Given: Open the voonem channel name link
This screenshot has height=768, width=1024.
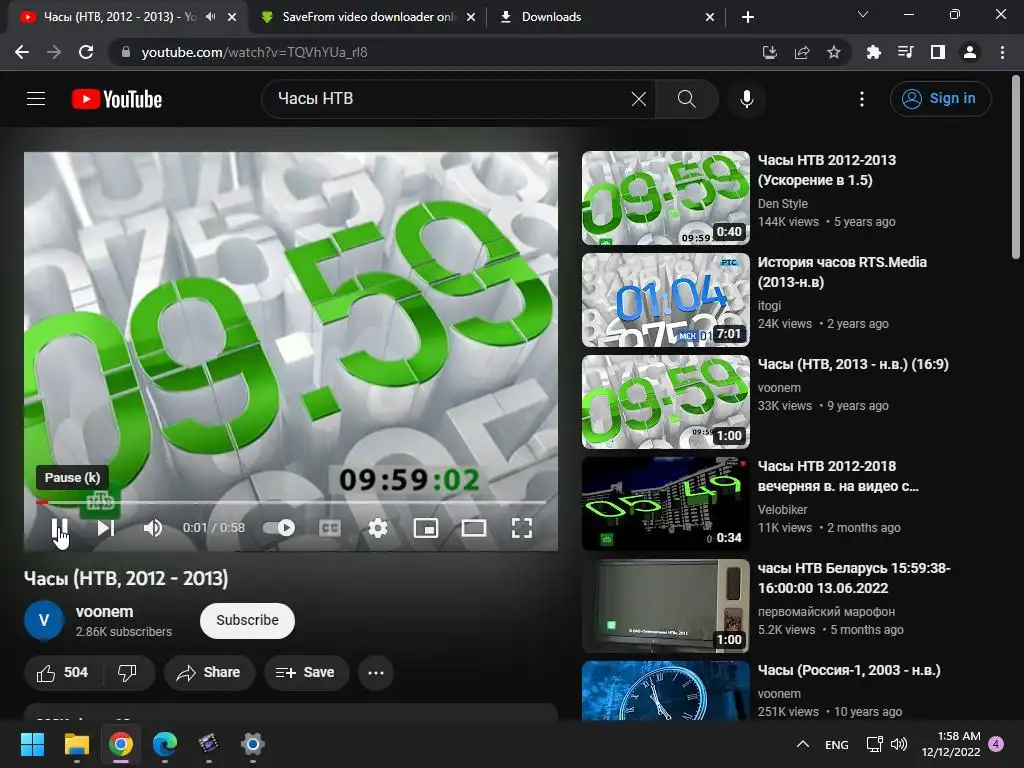Looking at the screenshot, I should tap(104, 612).
